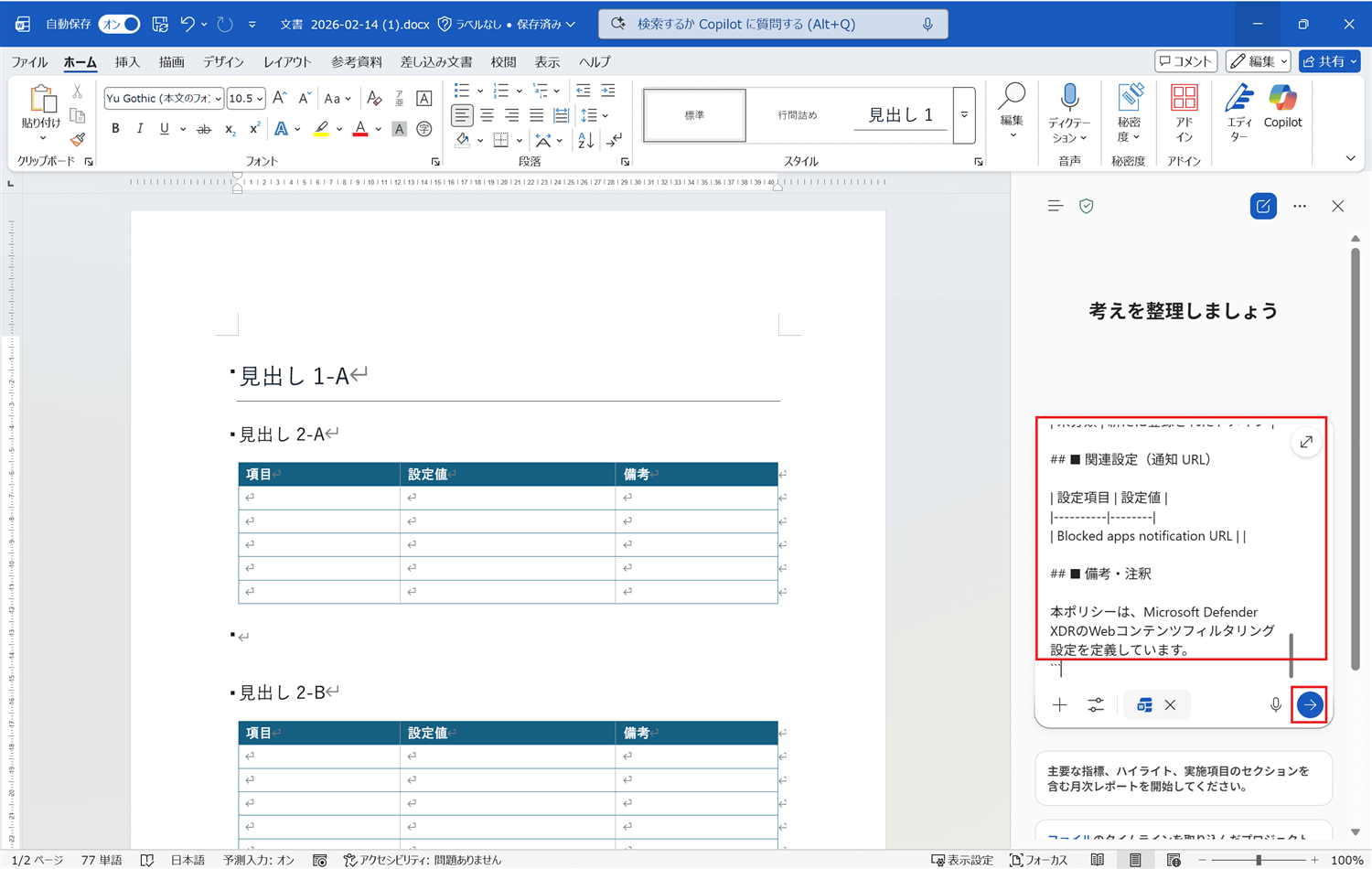1372x869 pixels.
Task: Open Copilot pane more options ellipsis
Action: (x=1300, y=207)
